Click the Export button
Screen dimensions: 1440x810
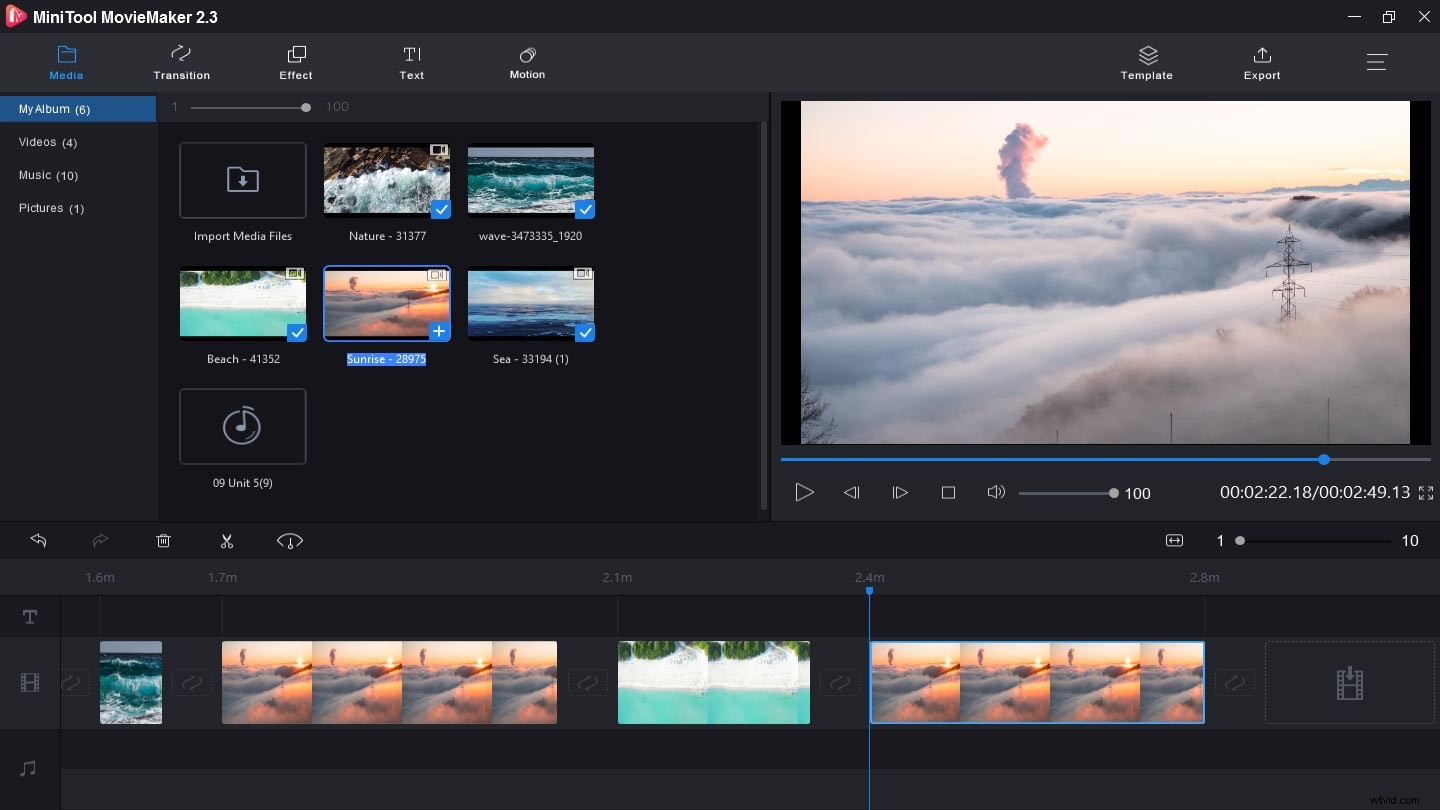tap(1261, 62)
